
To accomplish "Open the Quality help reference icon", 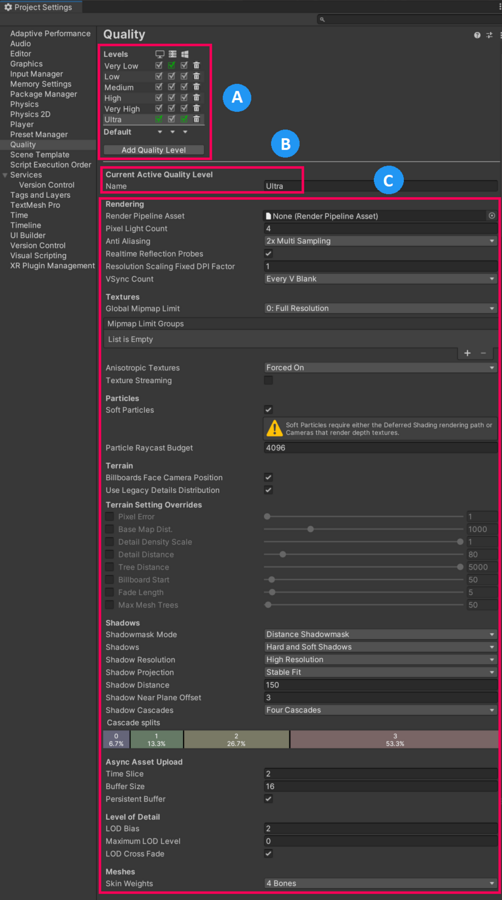I will click(477, 35).
